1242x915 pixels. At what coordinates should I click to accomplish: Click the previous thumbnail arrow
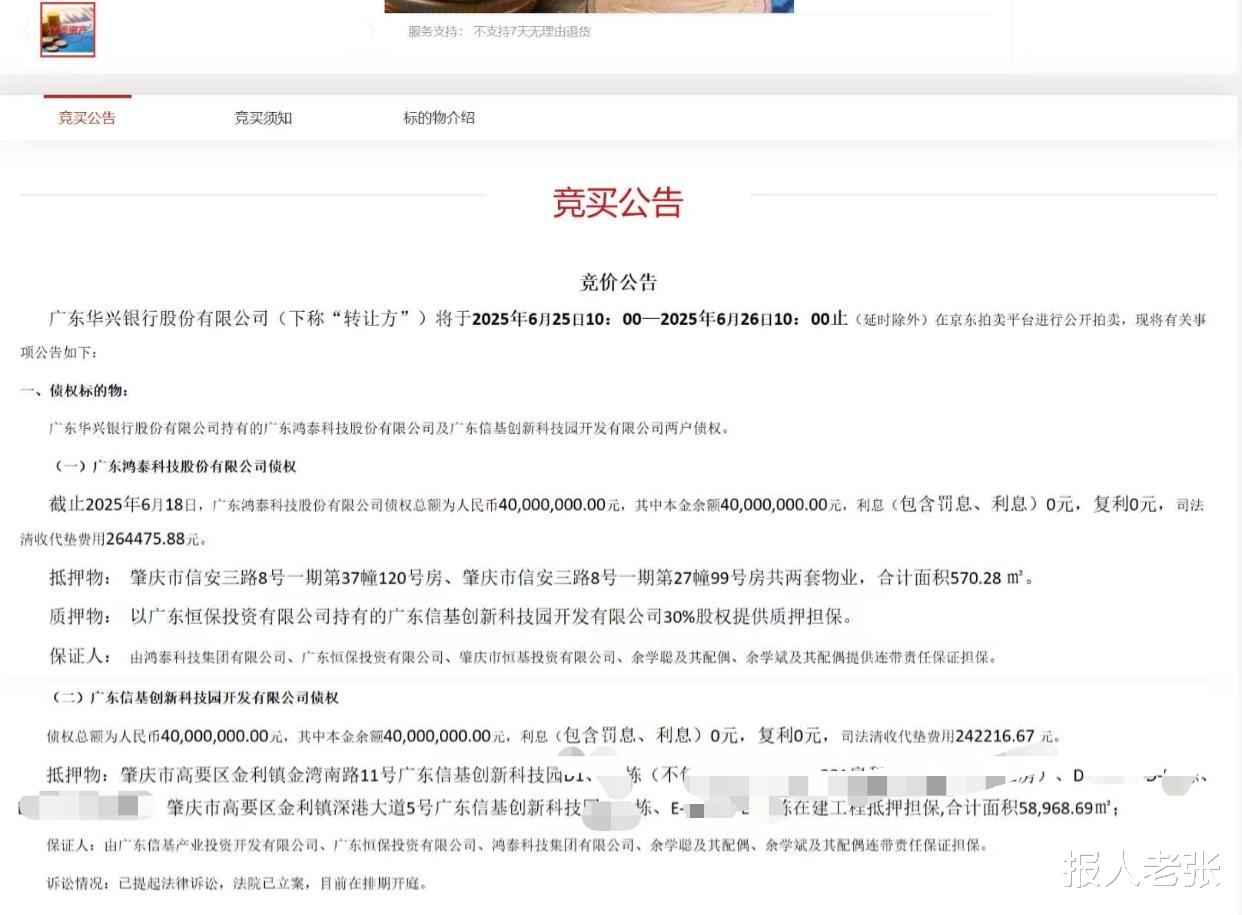pos(26,30)
